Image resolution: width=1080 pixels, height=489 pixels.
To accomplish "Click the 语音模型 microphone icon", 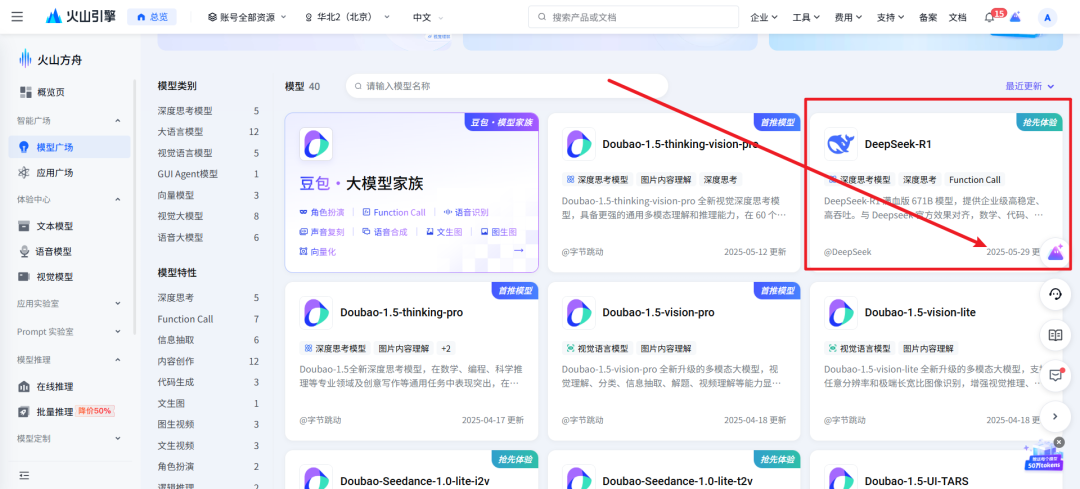I will [24, 252].
